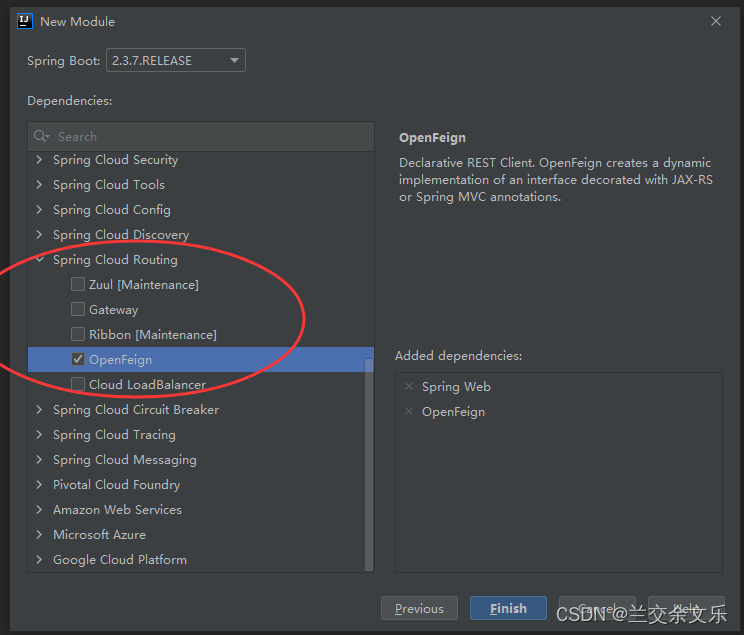The image size is (744, 635).
Task: Expand Amazon Web Services group
Action: tap(39, 510)
